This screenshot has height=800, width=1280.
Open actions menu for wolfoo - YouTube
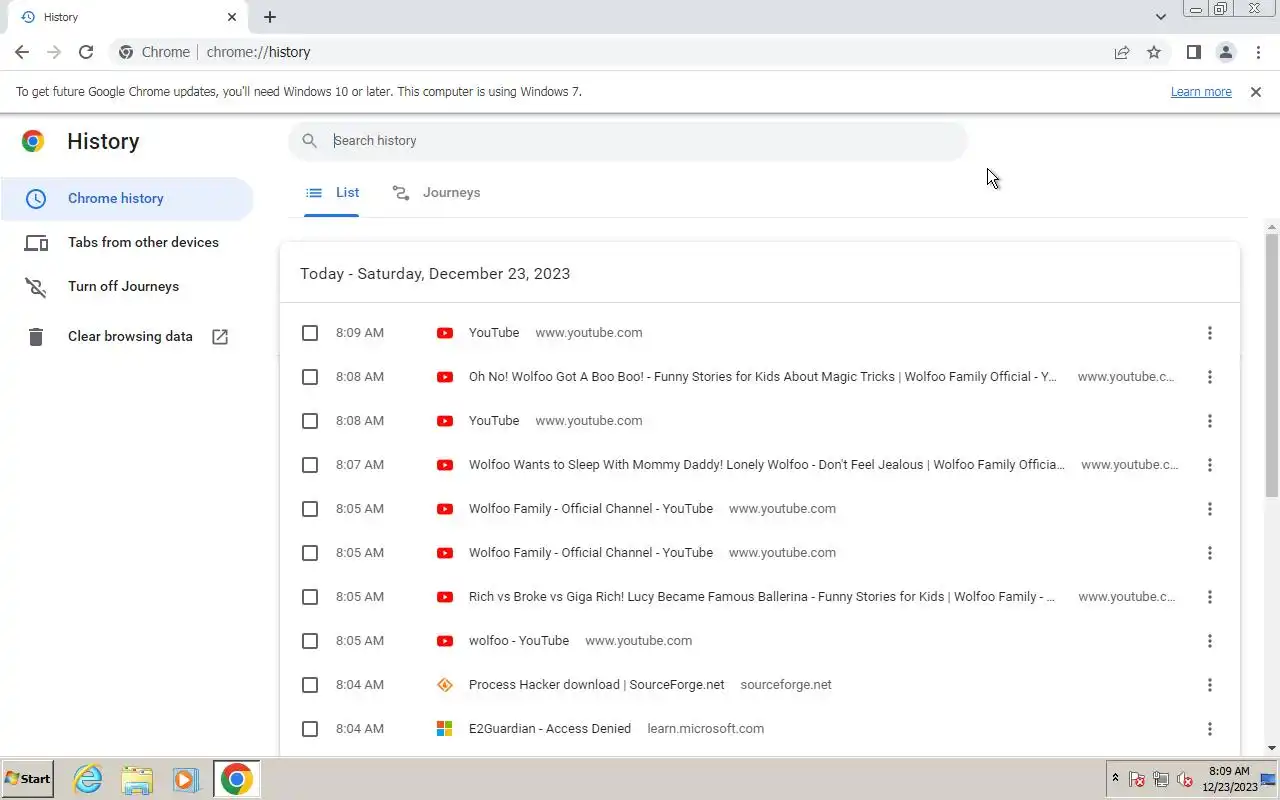point(1210,641)
